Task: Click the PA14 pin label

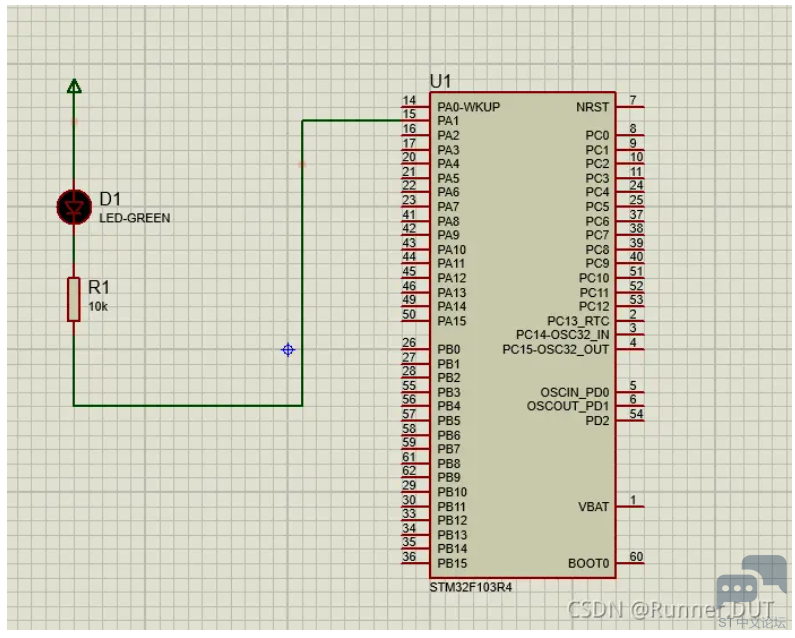Action: pos(451,307)
